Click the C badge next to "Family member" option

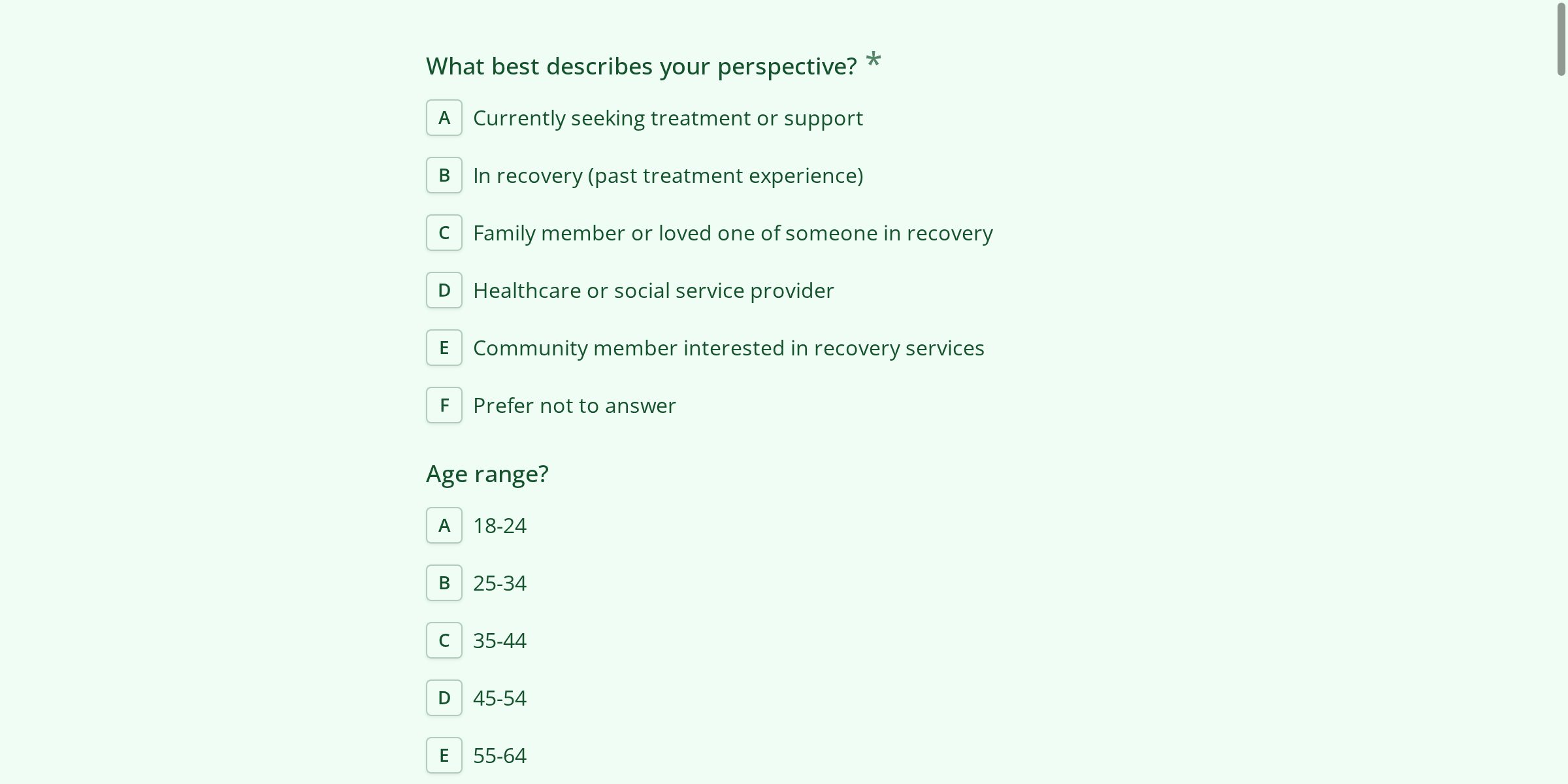point(444,233)
